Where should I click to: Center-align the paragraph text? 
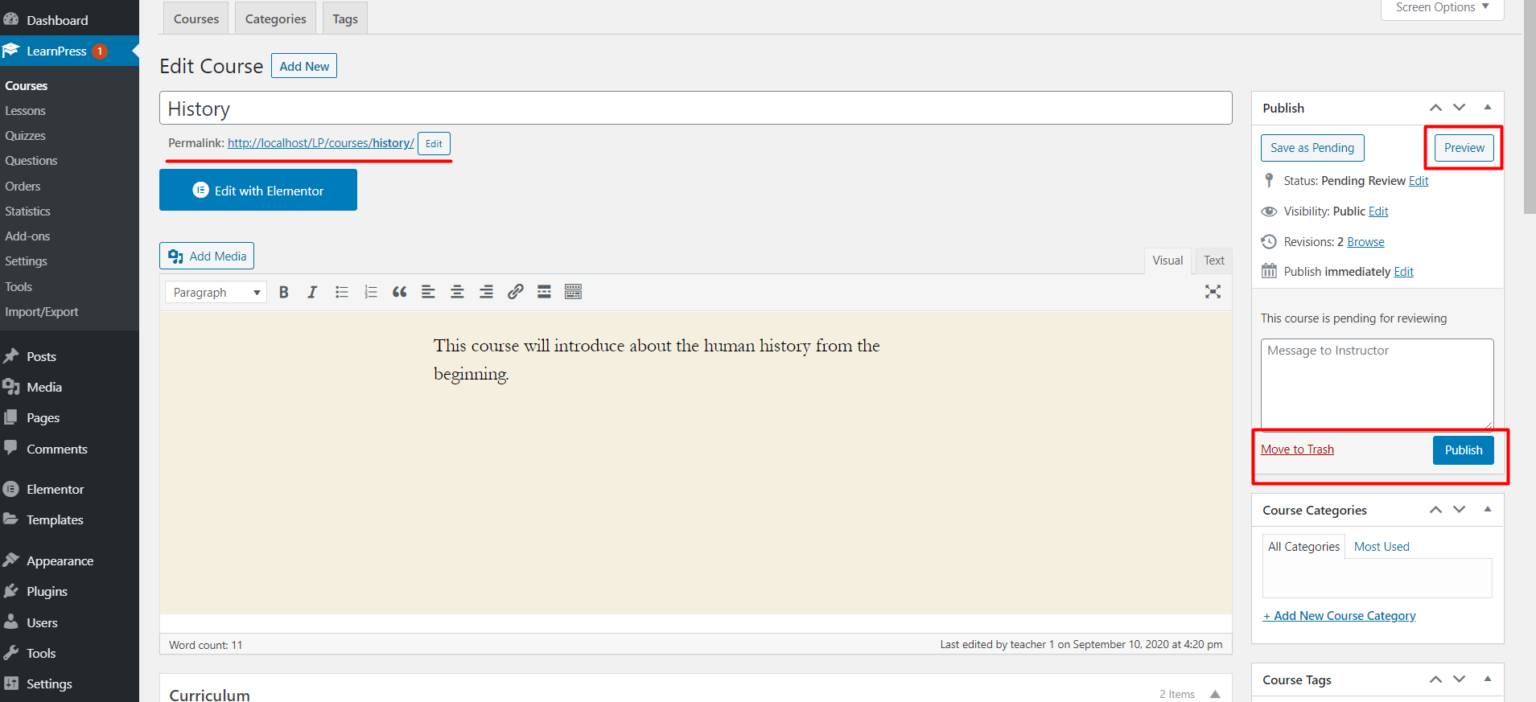coord(457,291)
